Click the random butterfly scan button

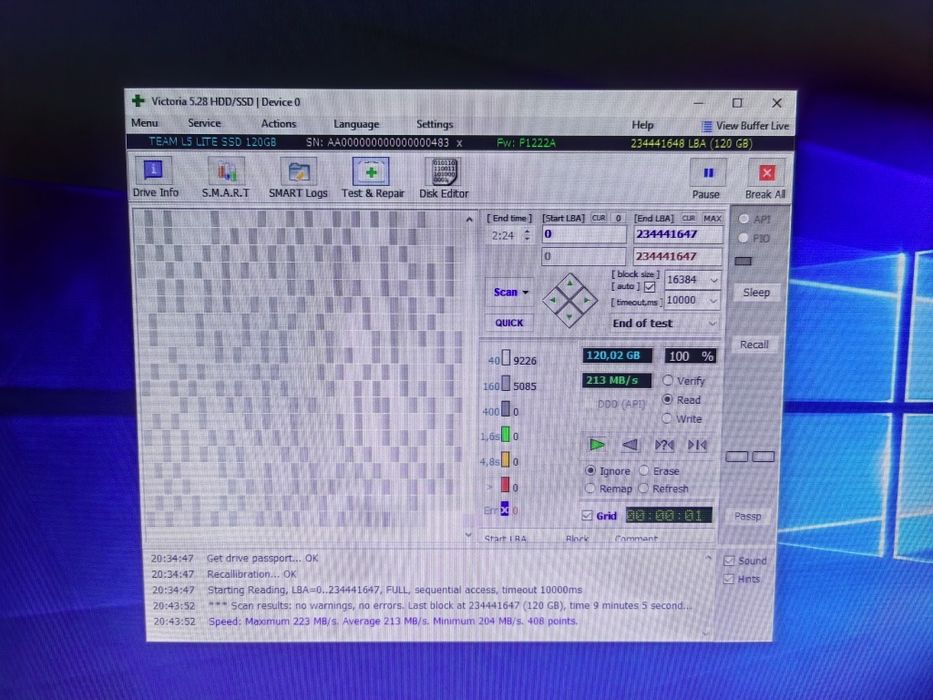point(664,445)
